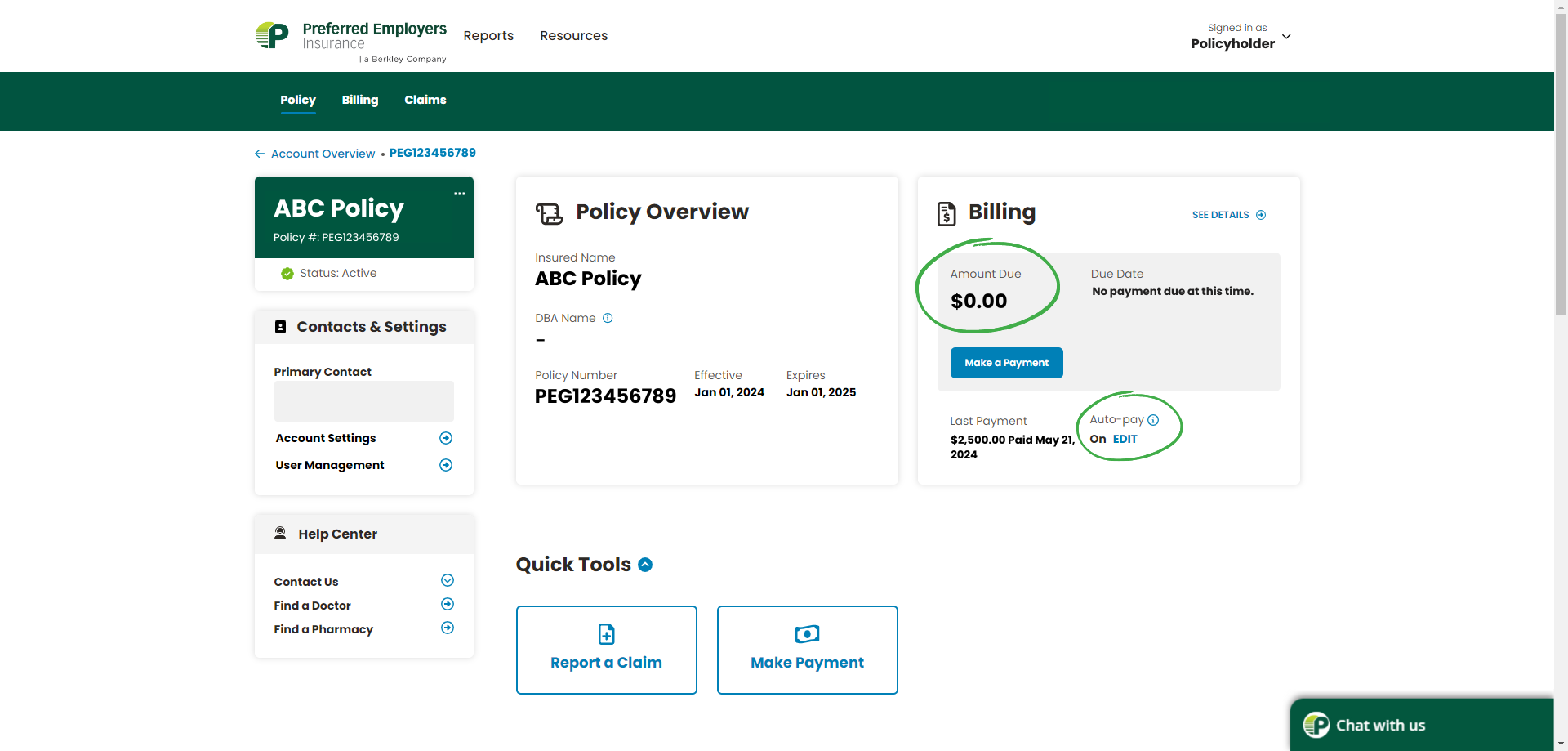Screen dimensions: 1568x751
Task: Click the Primary Contact input field
Action: click(x=363, y=400)
